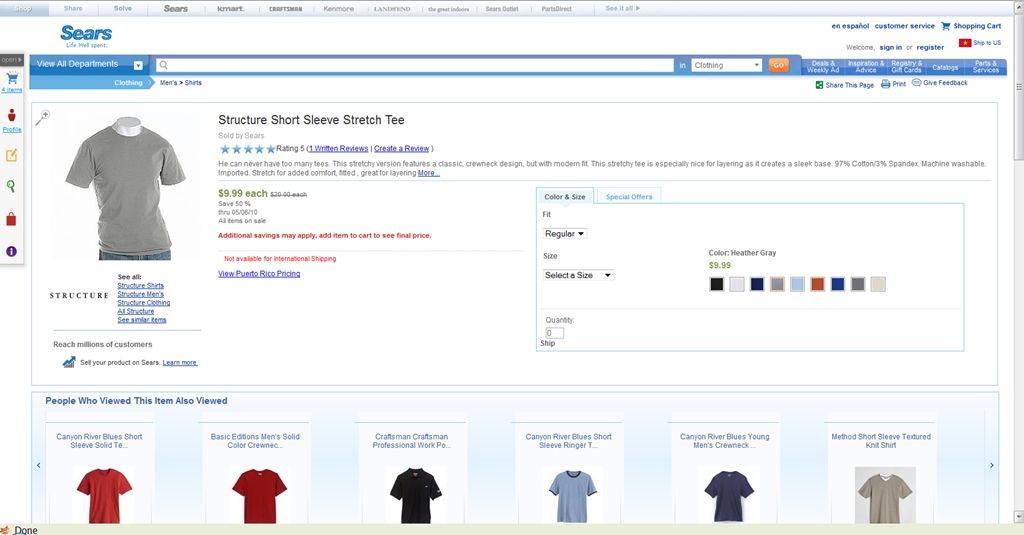Viewport: 1024px width, 535px height.
Task: Select the white color swatch
Action: (737, 284)
